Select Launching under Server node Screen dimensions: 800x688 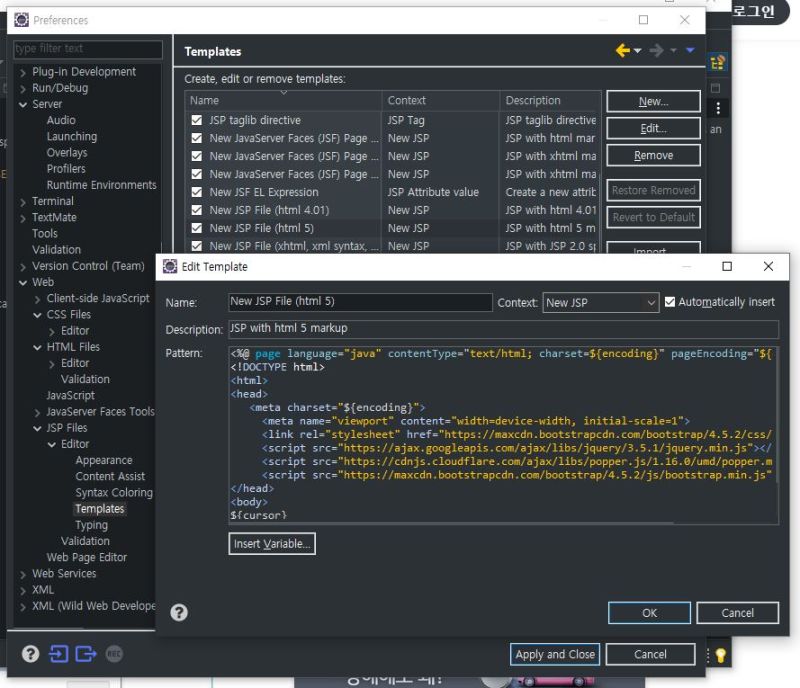pyautogui.click(x=71, y=136)
